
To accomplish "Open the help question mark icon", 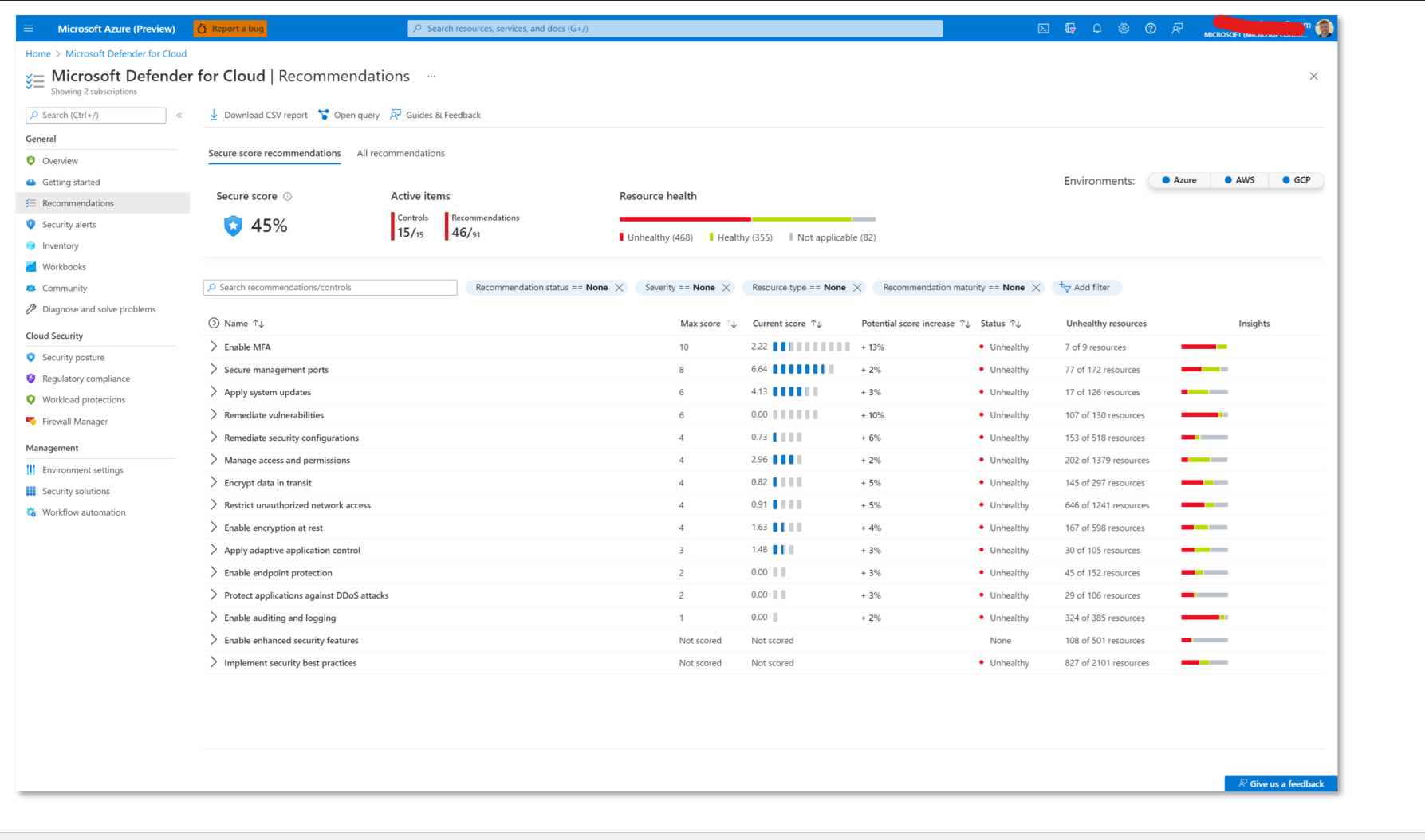I will coord(1151,29).
